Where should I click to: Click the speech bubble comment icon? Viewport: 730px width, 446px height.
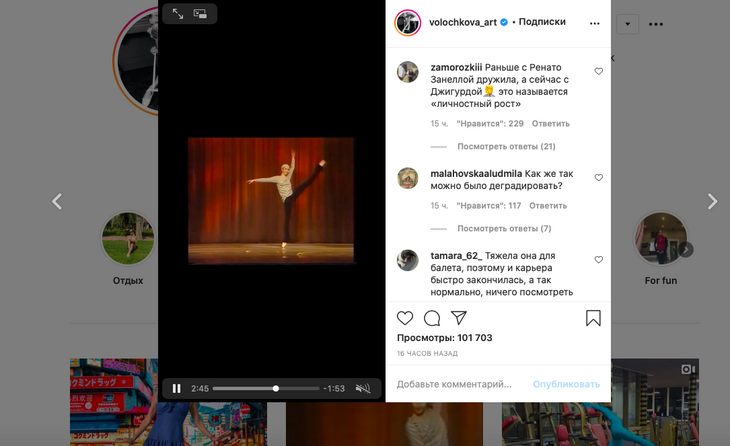pos(432,318)
